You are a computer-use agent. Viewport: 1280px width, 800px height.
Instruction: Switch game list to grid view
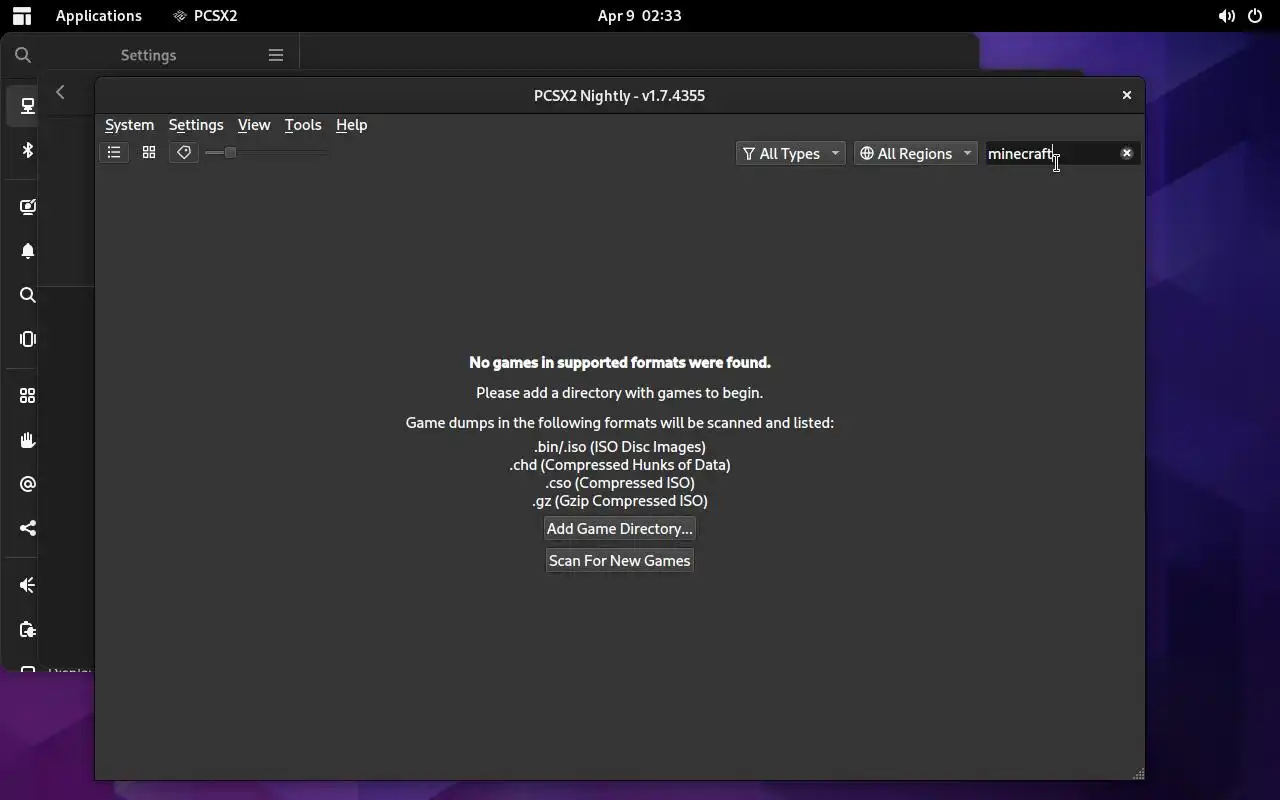click(x=149, y=153)
